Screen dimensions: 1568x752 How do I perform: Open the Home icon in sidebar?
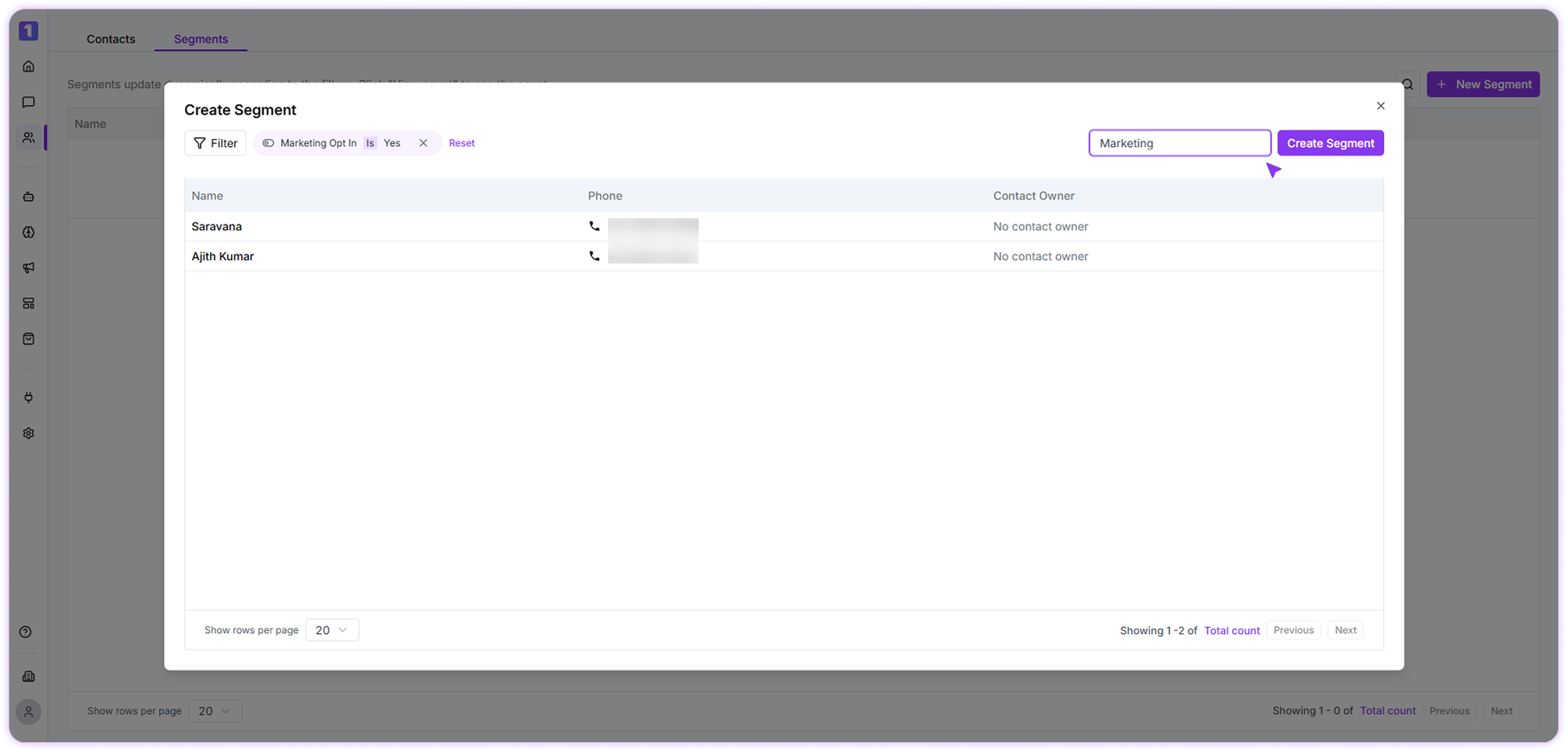click(28, 66)
